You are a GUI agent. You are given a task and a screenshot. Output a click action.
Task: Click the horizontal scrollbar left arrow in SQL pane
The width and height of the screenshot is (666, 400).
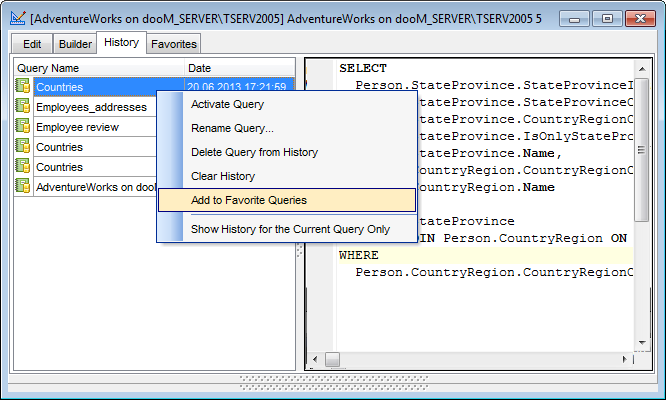click(x=315, y=359)
